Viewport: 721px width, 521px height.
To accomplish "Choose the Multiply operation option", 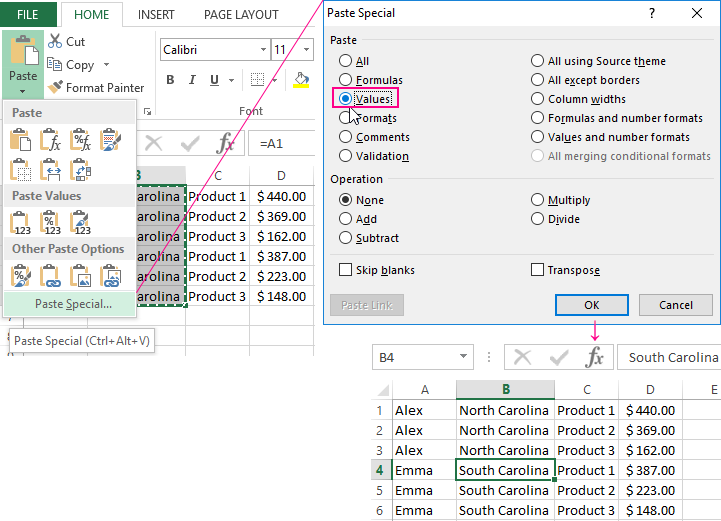I will click(538, 200).
